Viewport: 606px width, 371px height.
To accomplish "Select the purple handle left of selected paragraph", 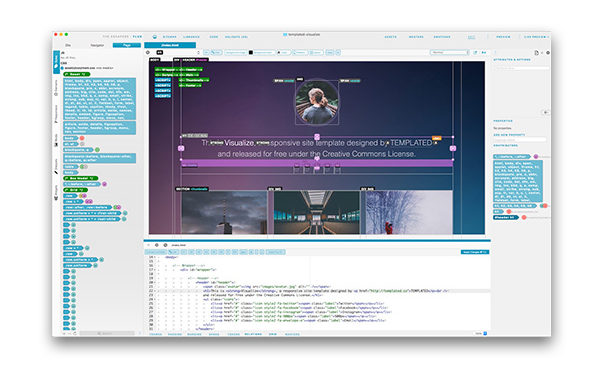I will [181, 148].
